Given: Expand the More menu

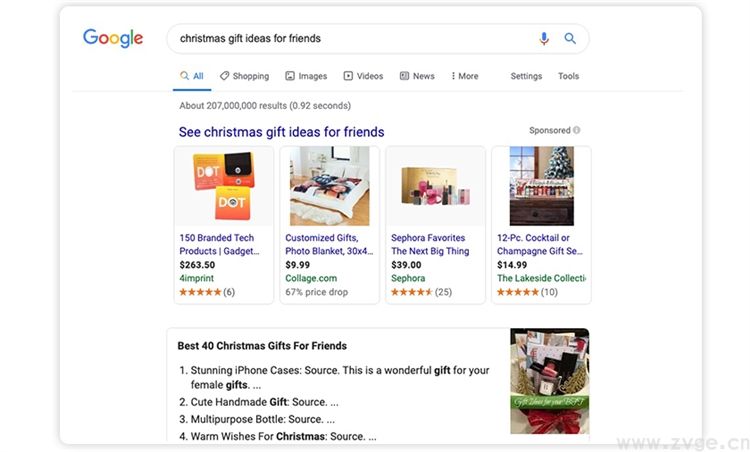Looking at the screenshot, I should 465,76.
